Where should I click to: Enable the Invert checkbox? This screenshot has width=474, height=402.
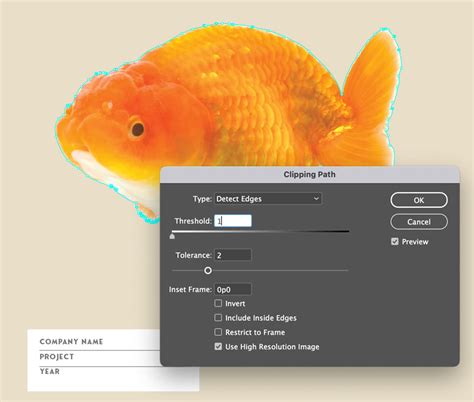point(218,303)
